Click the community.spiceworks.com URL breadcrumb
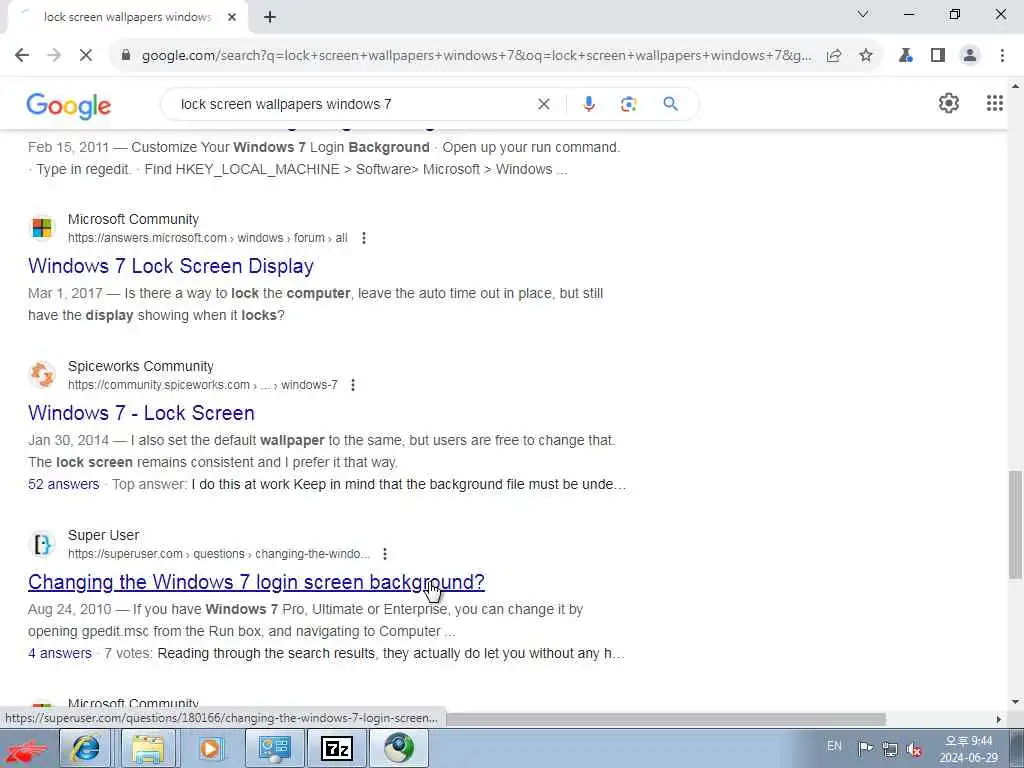The height and width of the screenshot is (768, 1024). [x=202, y=385]
